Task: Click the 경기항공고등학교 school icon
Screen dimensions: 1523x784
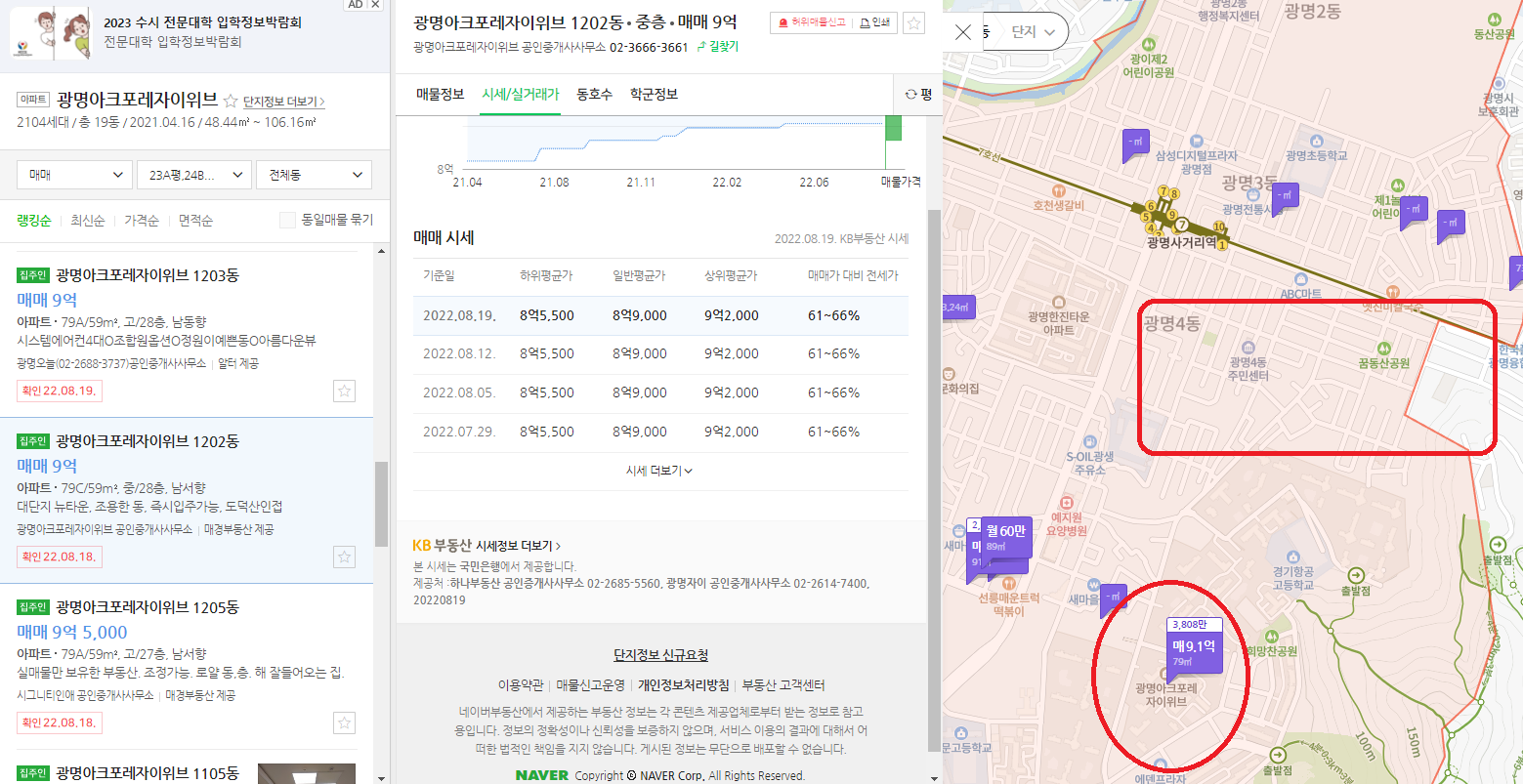Action: [x=1292, y=557]
